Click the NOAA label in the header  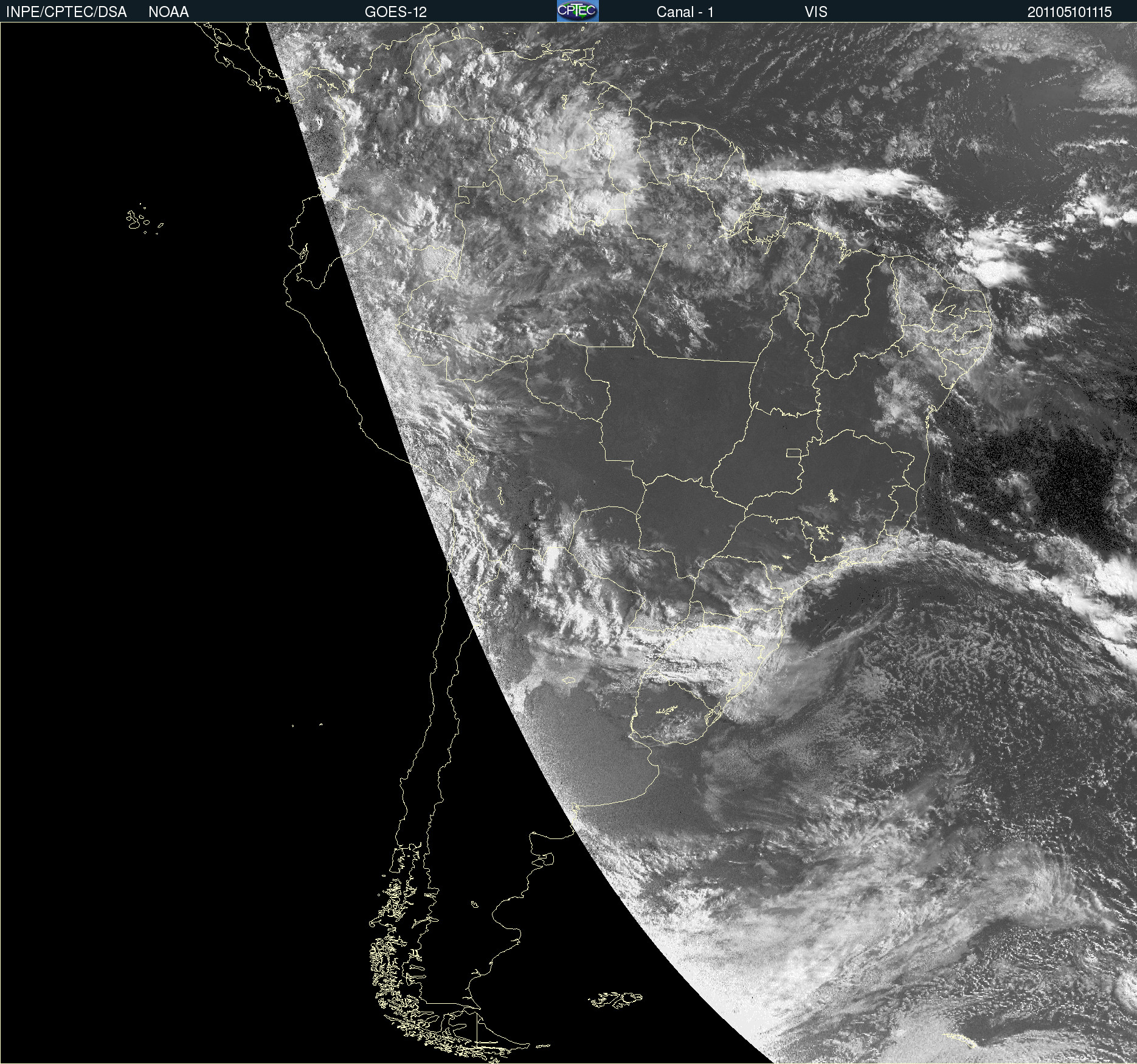pos(168,12)
